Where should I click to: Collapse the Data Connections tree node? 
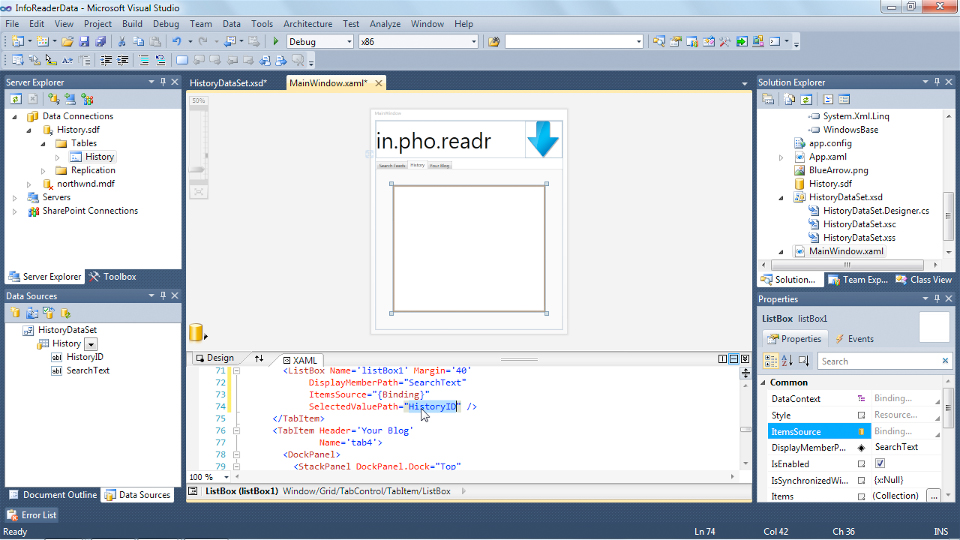click(x=15, y=116)
